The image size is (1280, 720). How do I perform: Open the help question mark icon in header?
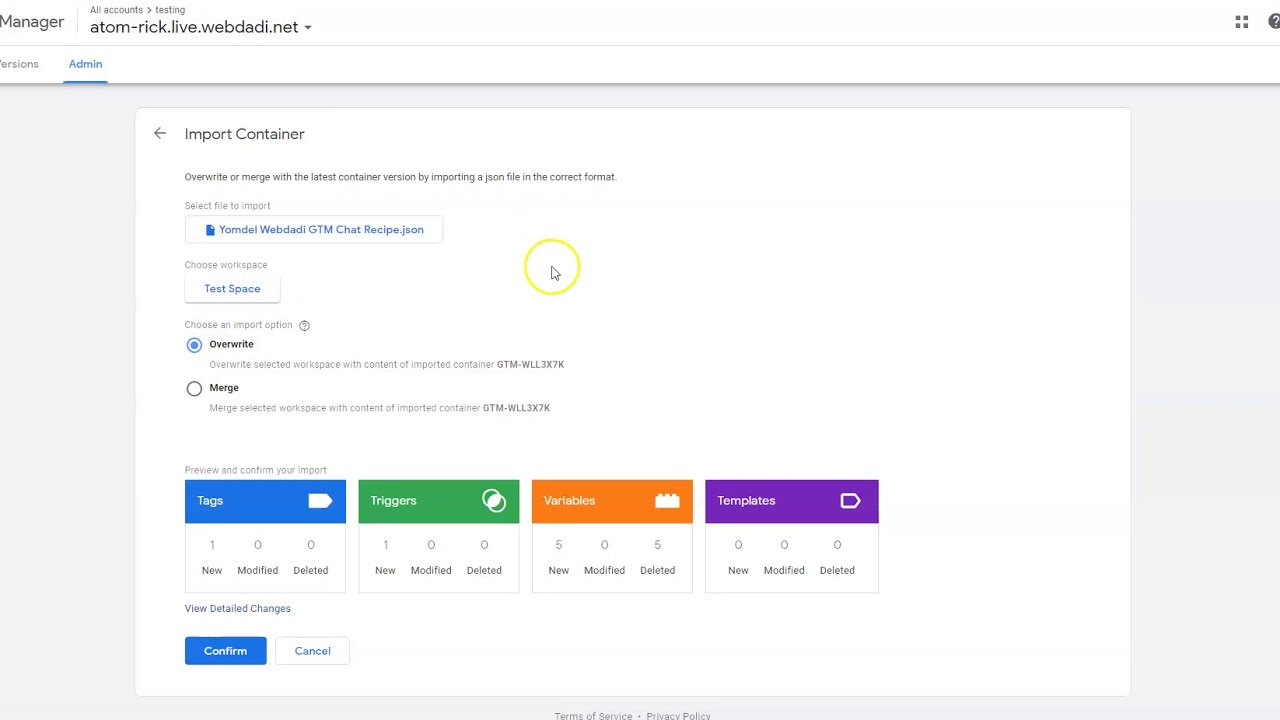1275,22
